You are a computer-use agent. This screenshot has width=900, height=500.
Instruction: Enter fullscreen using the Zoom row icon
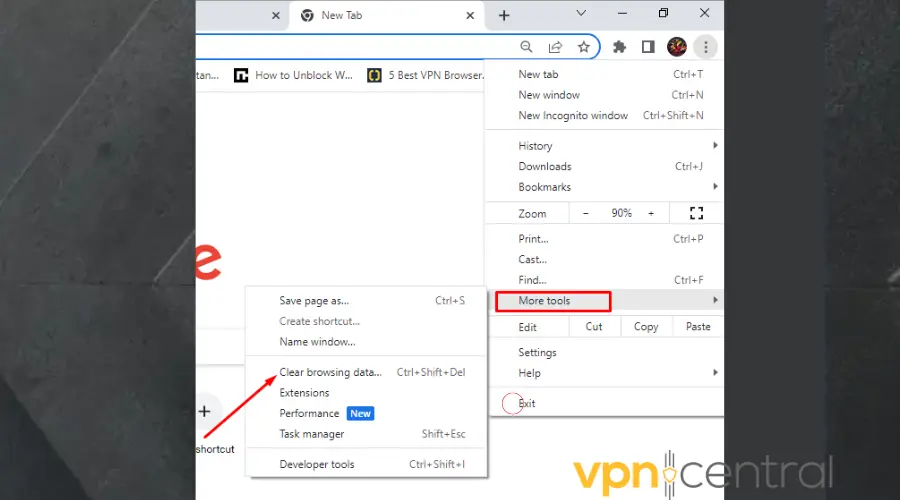(x=697, y=213)
